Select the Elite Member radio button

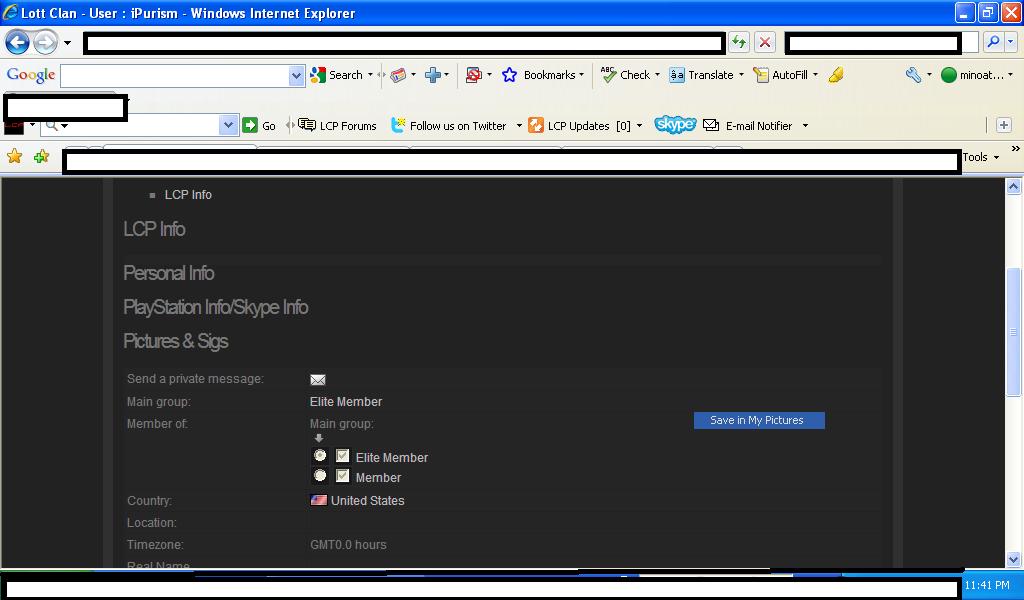(x=320, y=456)
